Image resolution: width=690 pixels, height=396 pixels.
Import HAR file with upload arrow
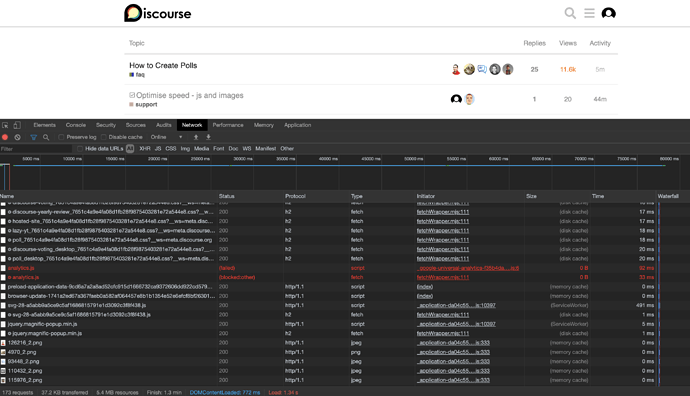pos(196,137)
